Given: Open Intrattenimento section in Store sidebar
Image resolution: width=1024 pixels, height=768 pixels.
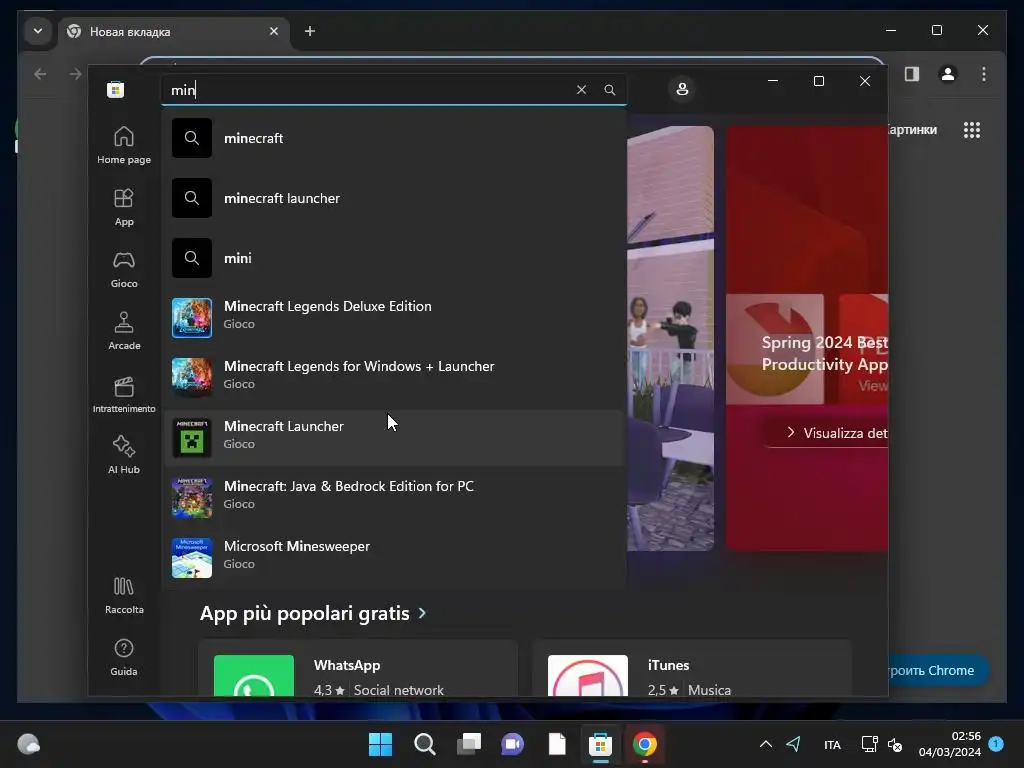Looking at the screenshot, I should 123,394.
